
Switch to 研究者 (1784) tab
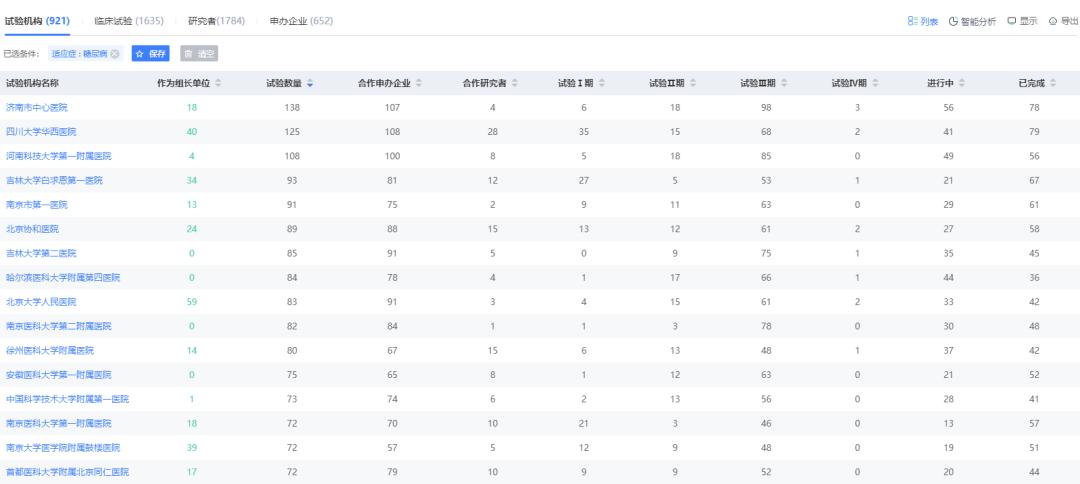(x=216, y=21)
